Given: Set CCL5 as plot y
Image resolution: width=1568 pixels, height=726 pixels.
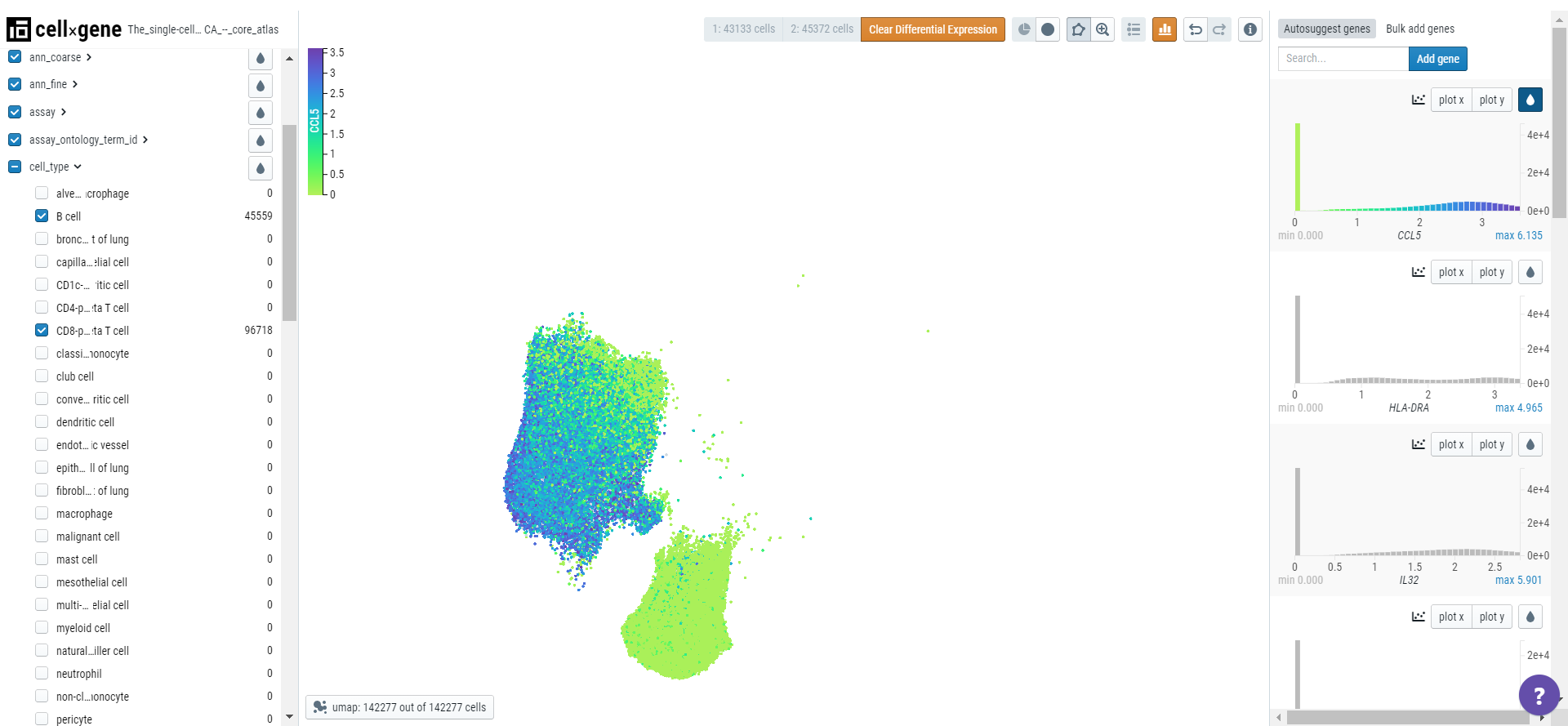Looking at the screenshot, I should (x=1492, y=100).
